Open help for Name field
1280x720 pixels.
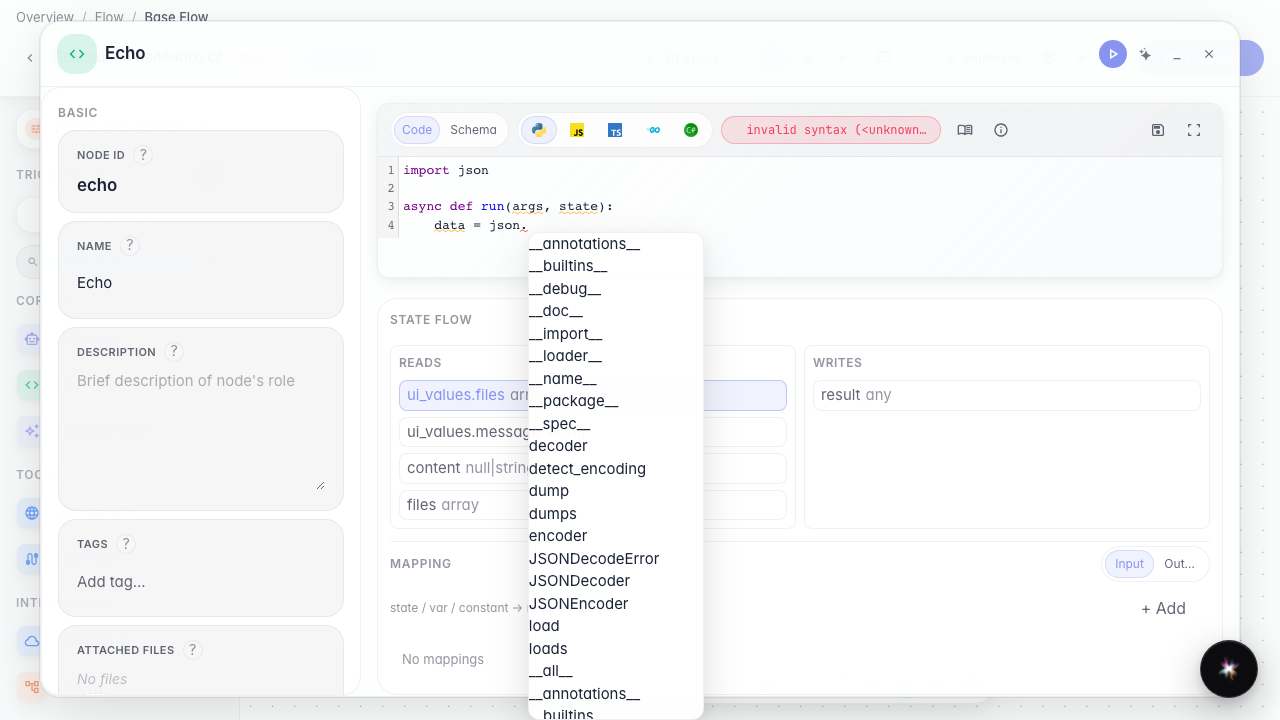tap(129, 246)
